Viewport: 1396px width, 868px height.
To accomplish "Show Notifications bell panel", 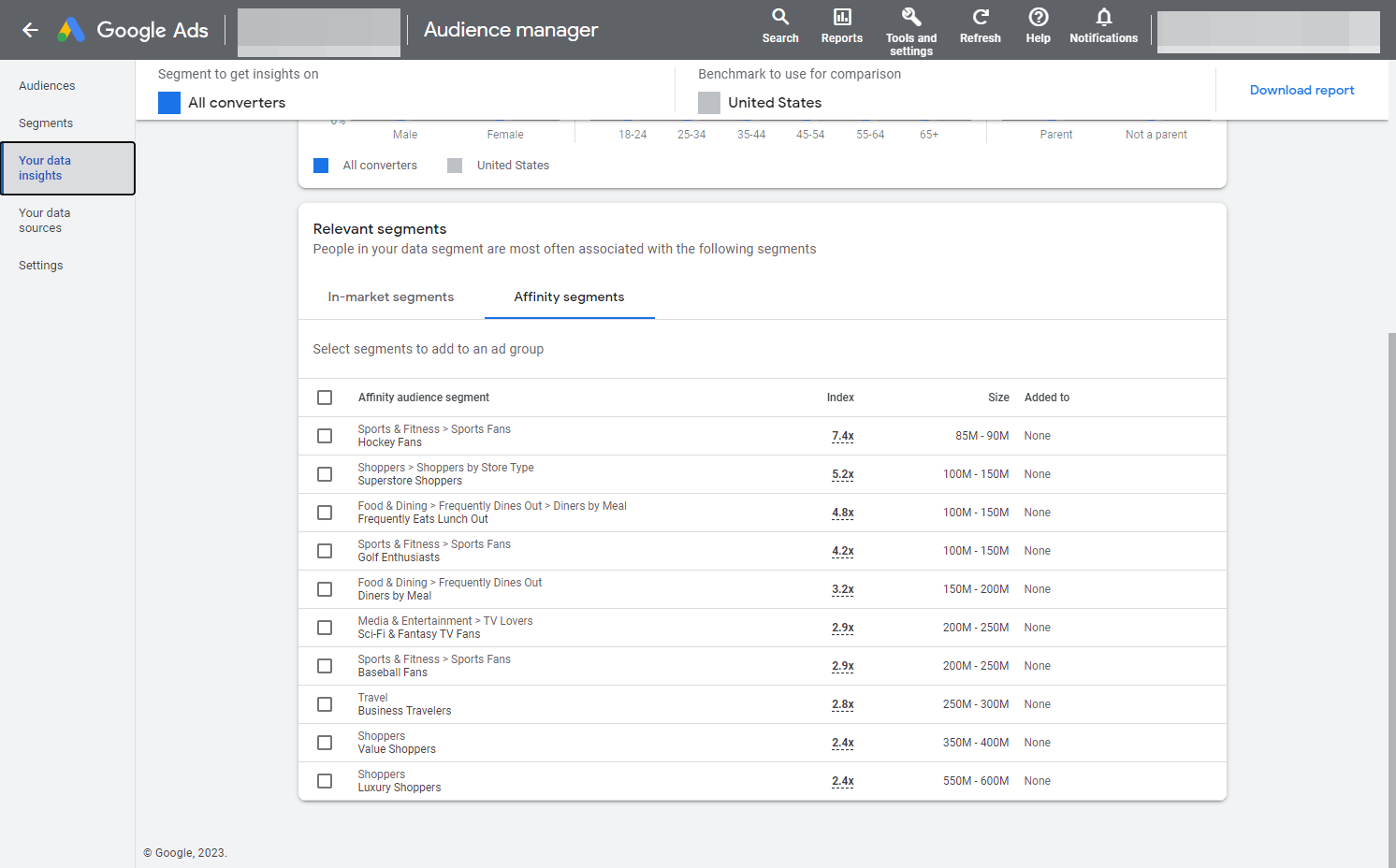I will 1104,26.
